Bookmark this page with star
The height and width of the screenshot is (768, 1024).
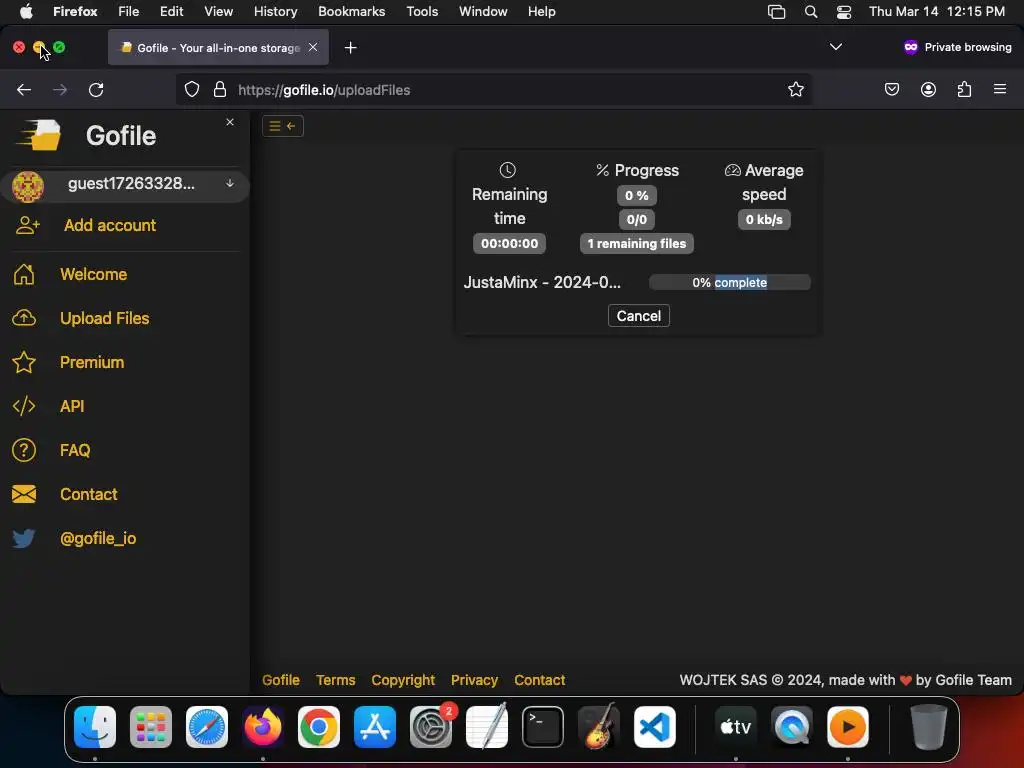coord(795,89)
